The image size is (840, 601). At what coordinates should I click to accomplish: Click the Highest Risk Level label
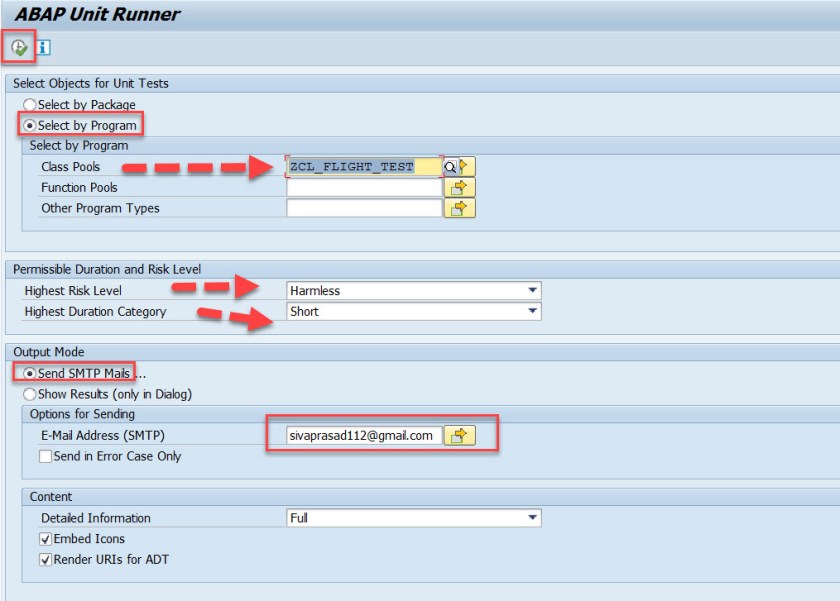click(x=73, y=291)
